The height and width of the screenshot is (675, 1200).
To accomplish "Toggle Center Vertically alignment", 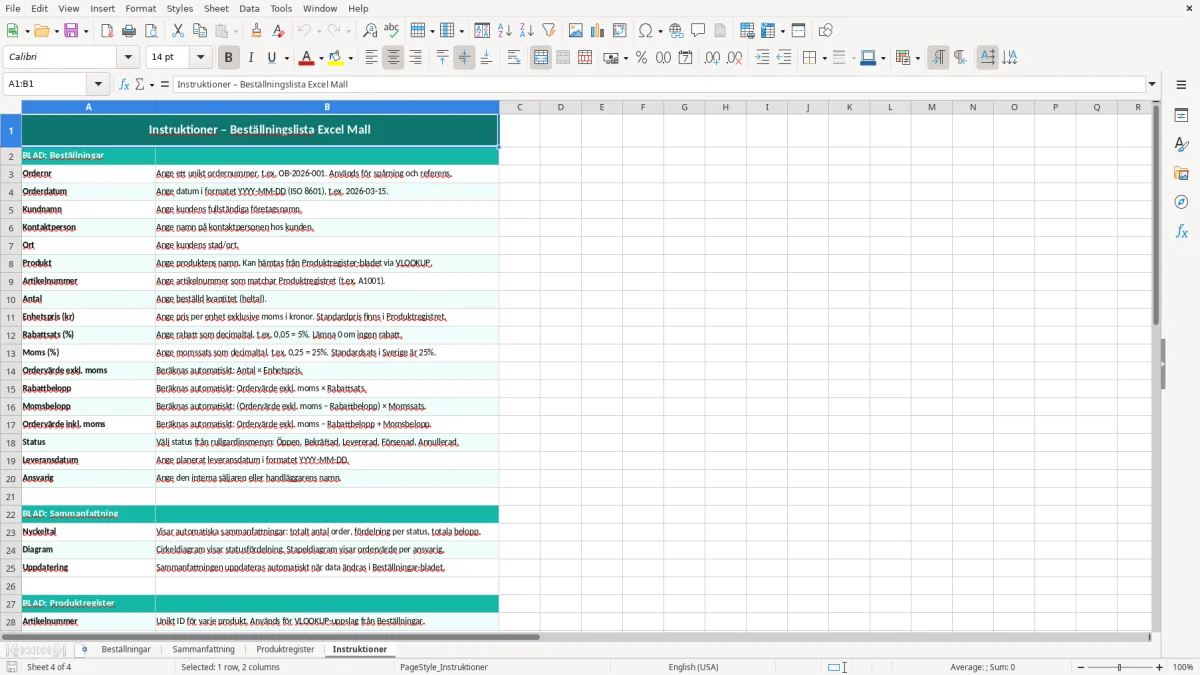I will point(464,58).
